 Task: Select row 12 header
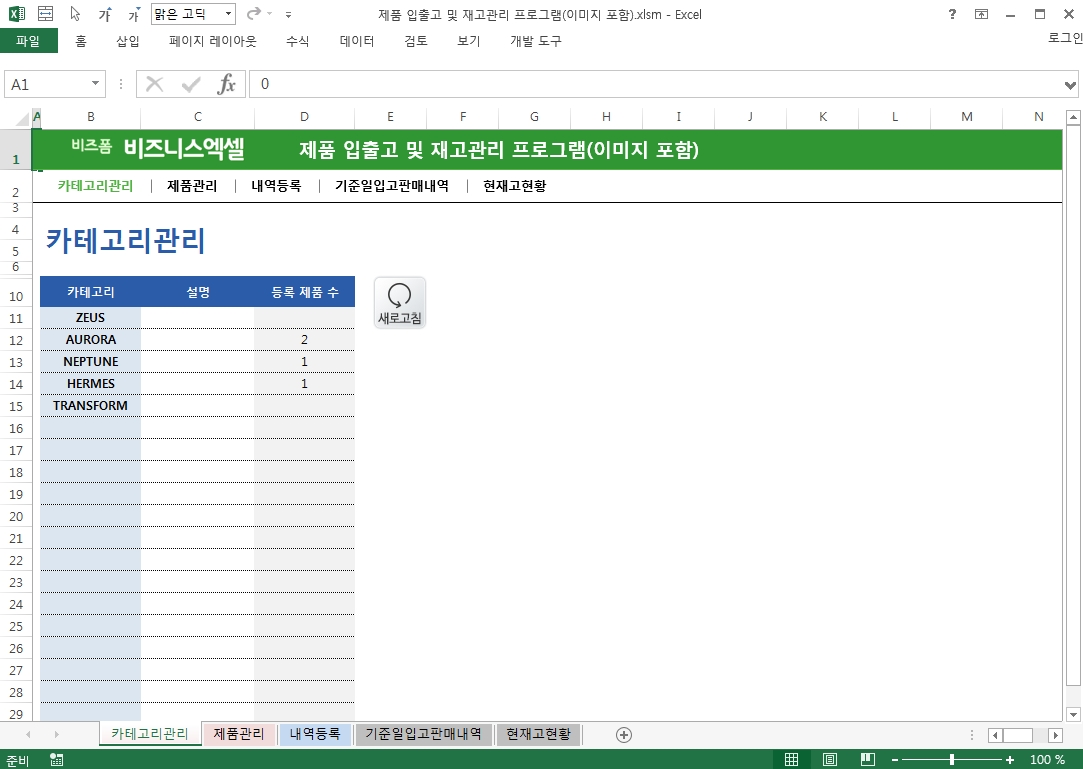(16, 341)
